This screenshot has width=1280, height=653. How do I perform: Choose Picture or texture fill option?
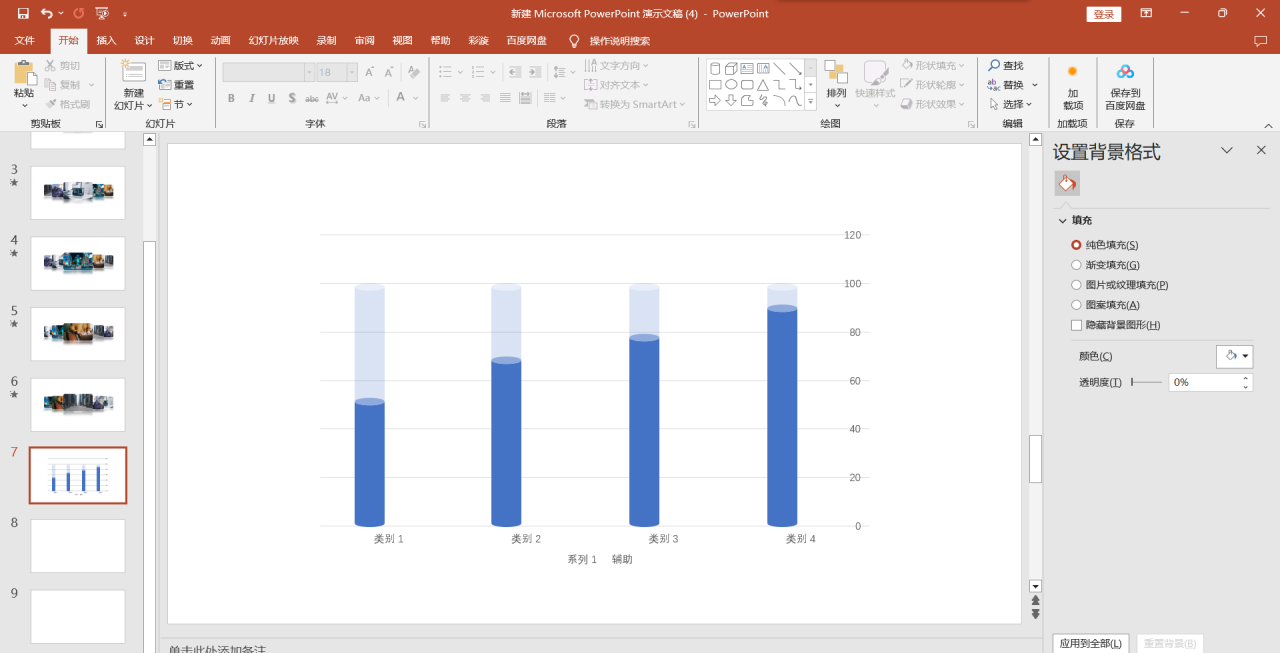[x=1076, y=285]
